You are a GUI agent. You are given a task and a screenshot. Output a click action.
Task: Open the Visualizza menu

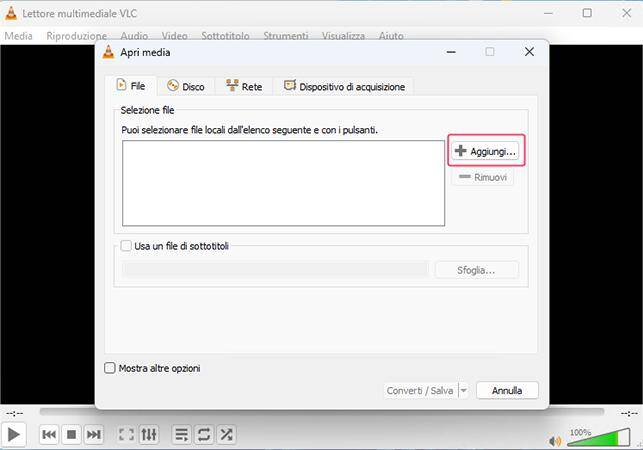pos(343,36)
